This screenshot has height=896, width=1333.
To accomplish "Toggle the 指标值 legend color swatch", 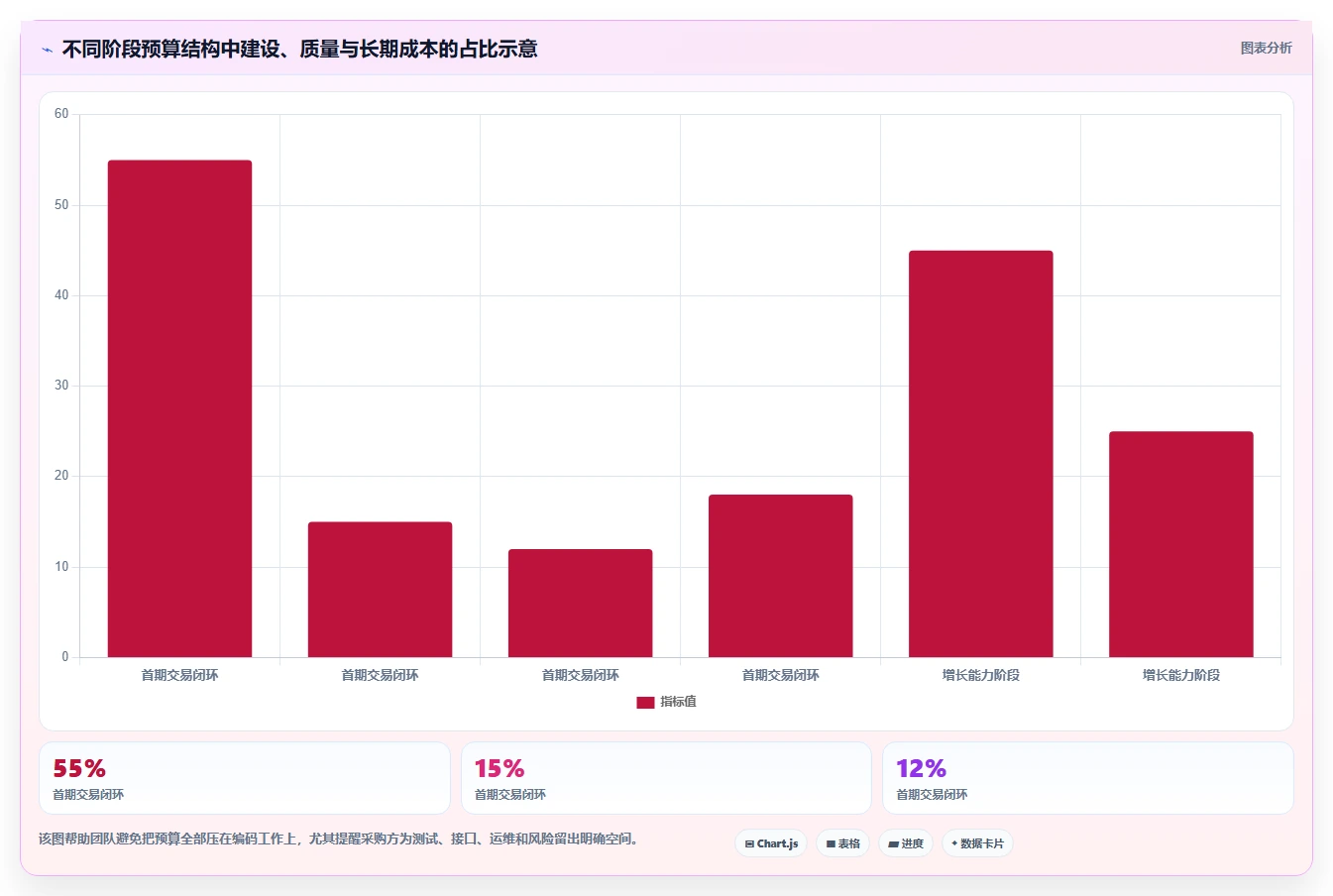I will click(645, 702).
